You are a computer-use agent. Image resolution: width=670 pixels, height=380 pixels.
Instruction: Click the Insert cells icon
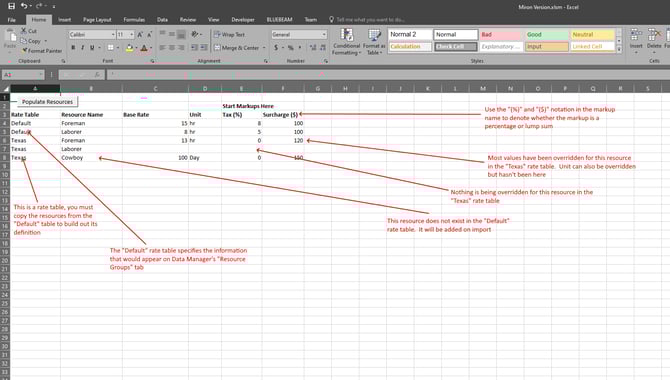(636, 41)
